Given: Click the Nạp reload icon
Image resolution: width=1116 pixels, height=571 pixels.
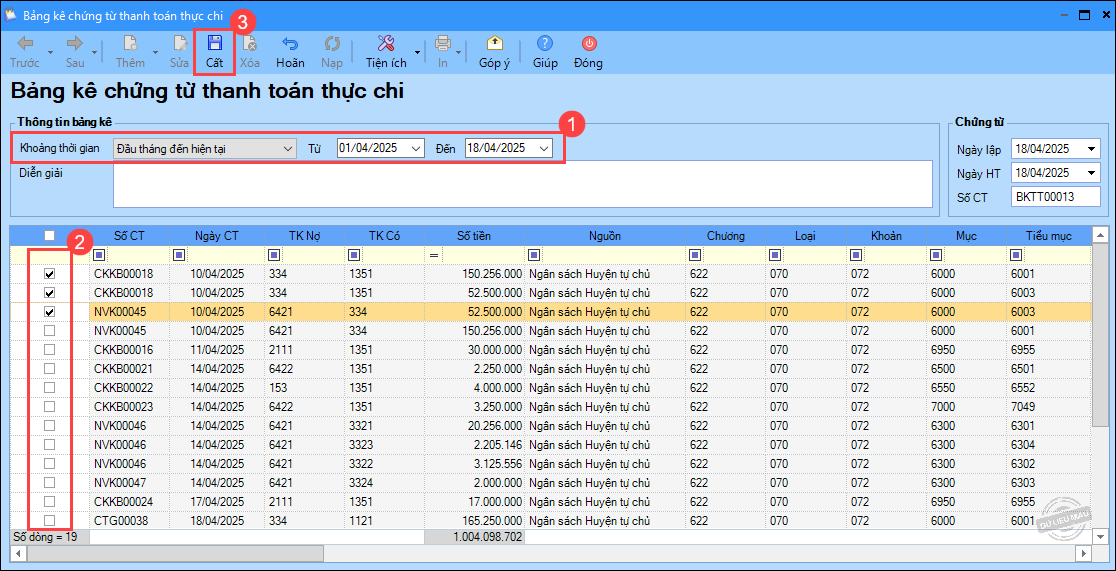Looking at the screenshot, I should pos(332,44).
